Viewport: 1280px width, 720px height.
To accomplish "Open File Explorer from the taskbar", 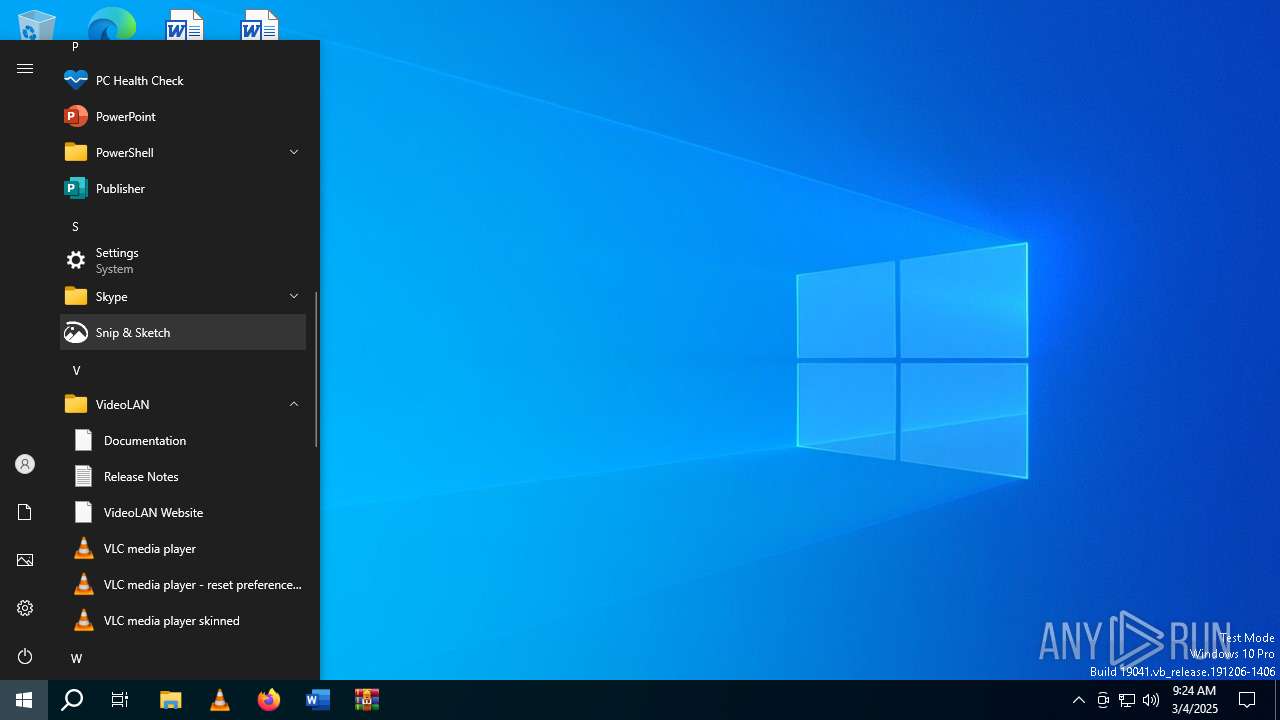I will (x=171, y=700).
